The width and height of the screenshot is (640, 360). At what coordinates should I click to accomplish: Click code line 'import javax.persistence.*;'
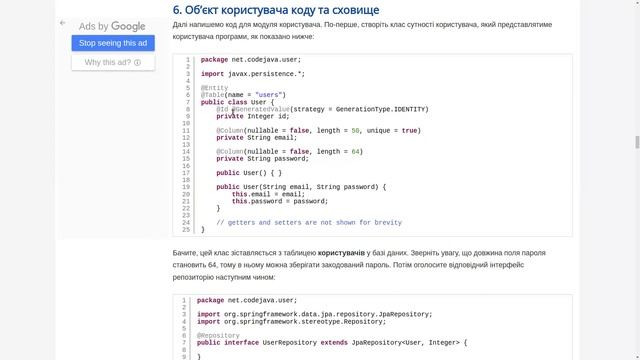coord(253,74)
